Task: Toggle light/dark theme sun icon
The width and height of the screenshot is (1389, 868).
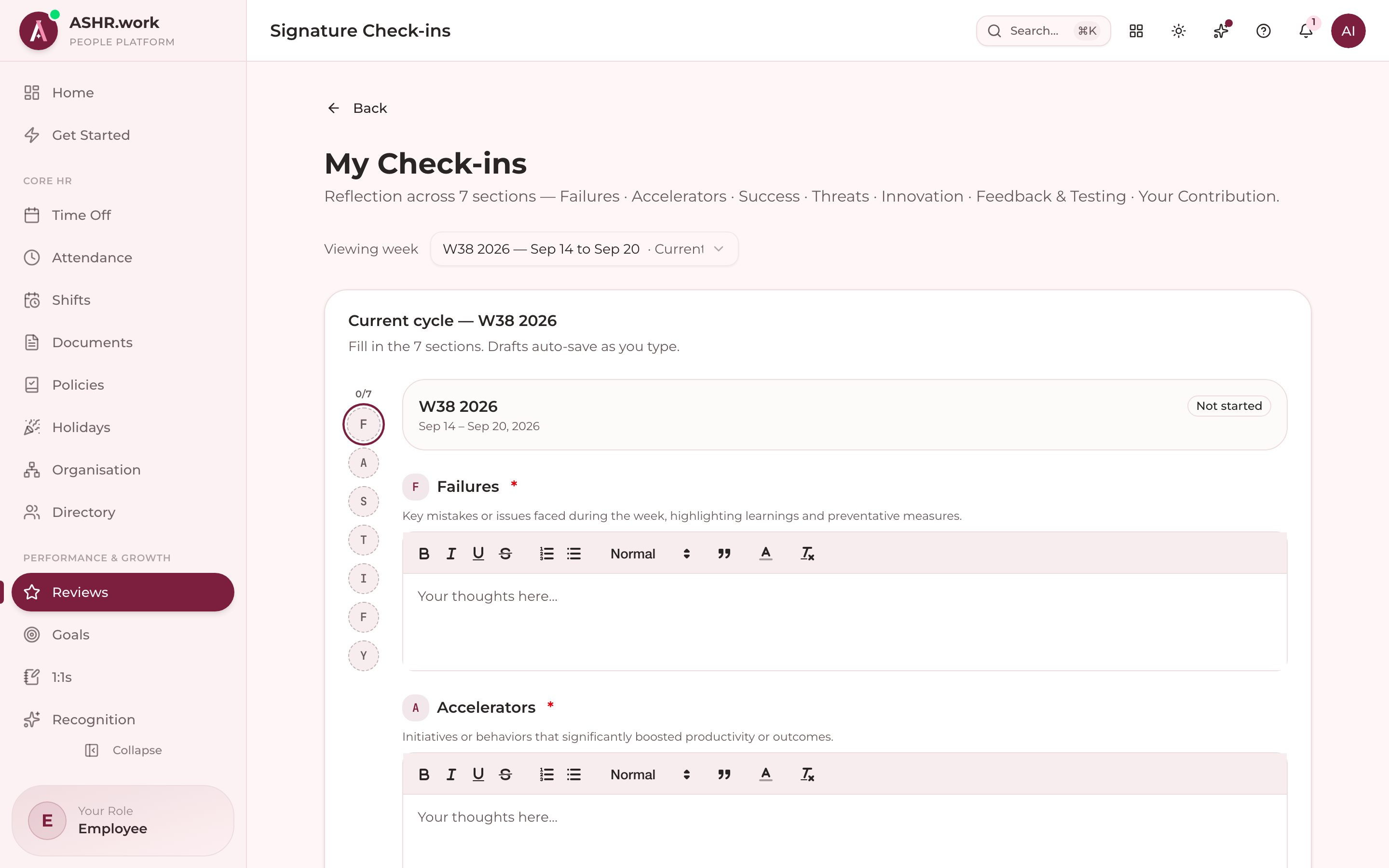Action: (x=1178, y=31)
